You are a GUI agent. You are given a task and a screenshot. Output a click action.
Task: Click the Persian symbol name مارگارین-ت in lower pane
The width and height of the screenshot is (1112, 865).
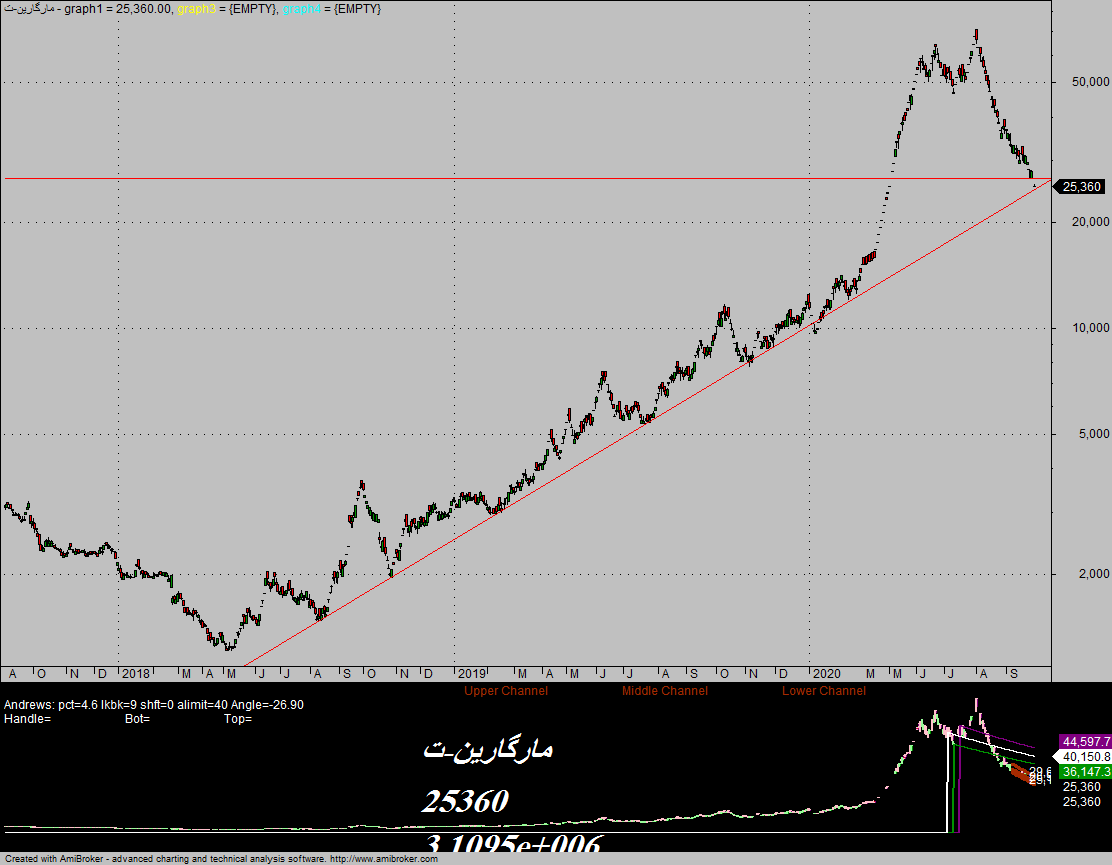point(488,750)
